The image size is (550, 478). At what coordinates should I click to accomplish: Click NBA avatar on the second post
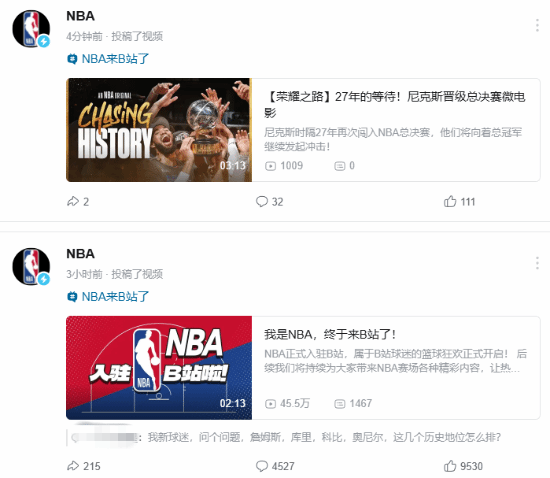pyautogui.click(x=31, y=266)
